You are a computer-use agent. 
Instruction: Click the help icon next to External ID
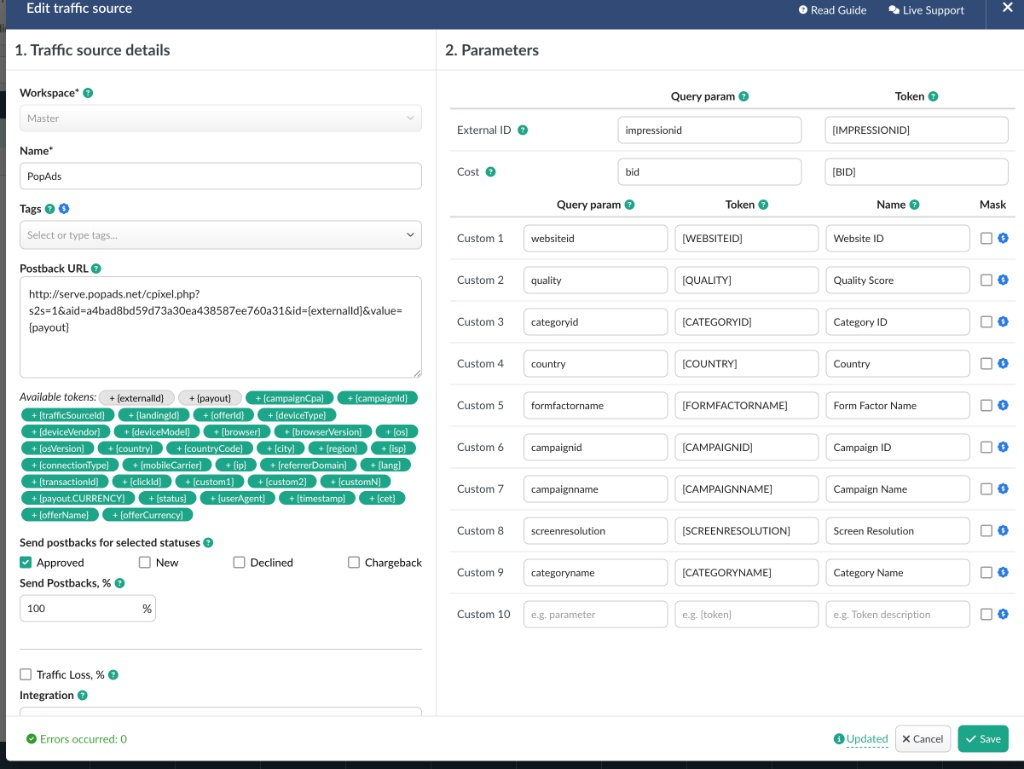tap(523, 130)
